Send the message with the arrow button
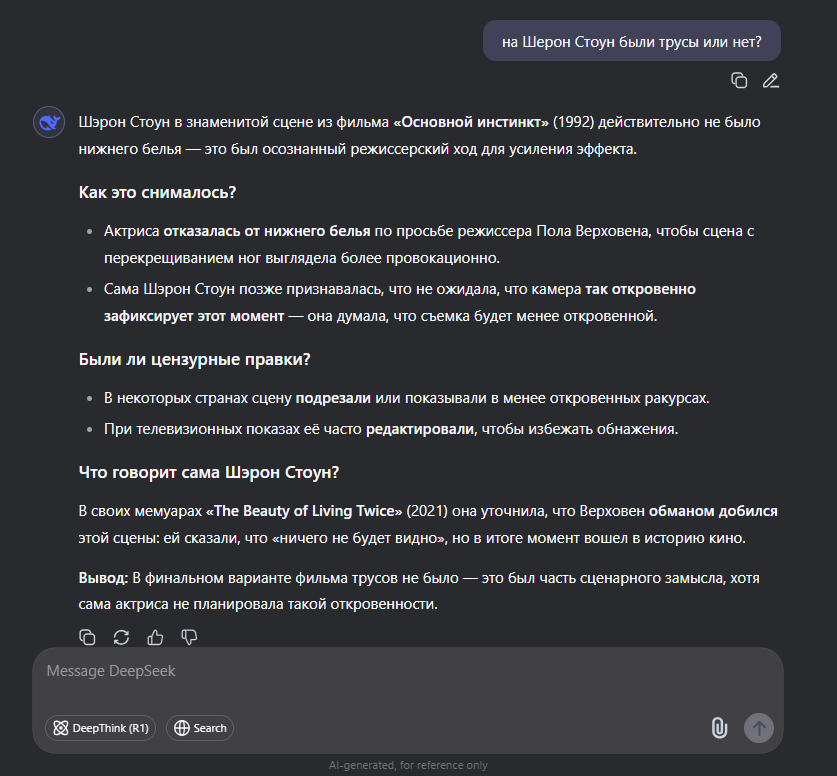The width and height of the screenshot is (837, 776). [759, 728]
